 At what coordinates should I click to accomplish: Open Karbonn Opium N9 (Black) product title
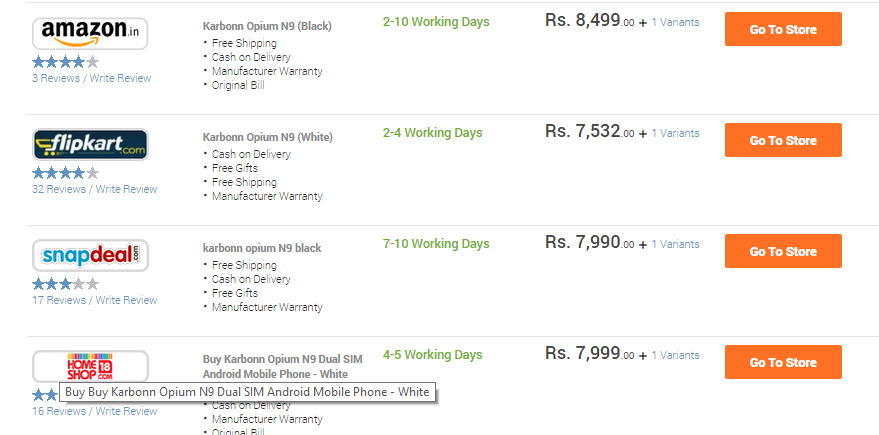[267, 26]
